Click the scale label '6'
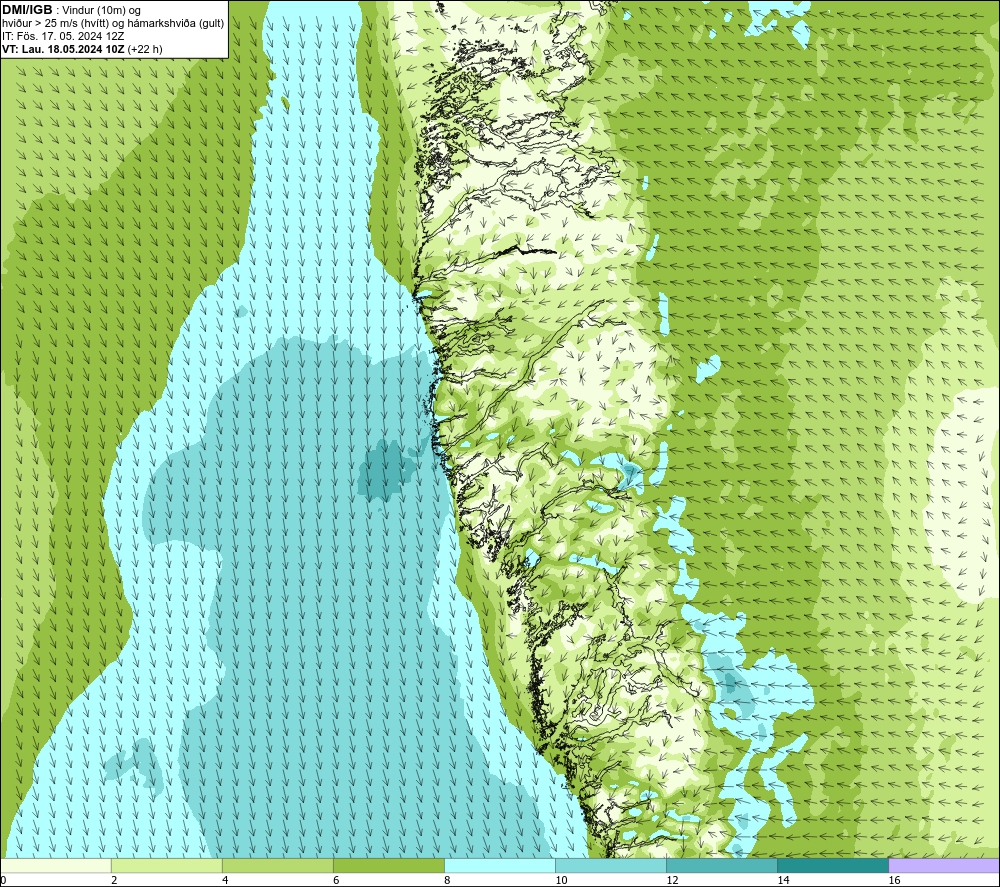Image resolution: width=1000 pixels, height=887 pixels. [x=336, y=881]
